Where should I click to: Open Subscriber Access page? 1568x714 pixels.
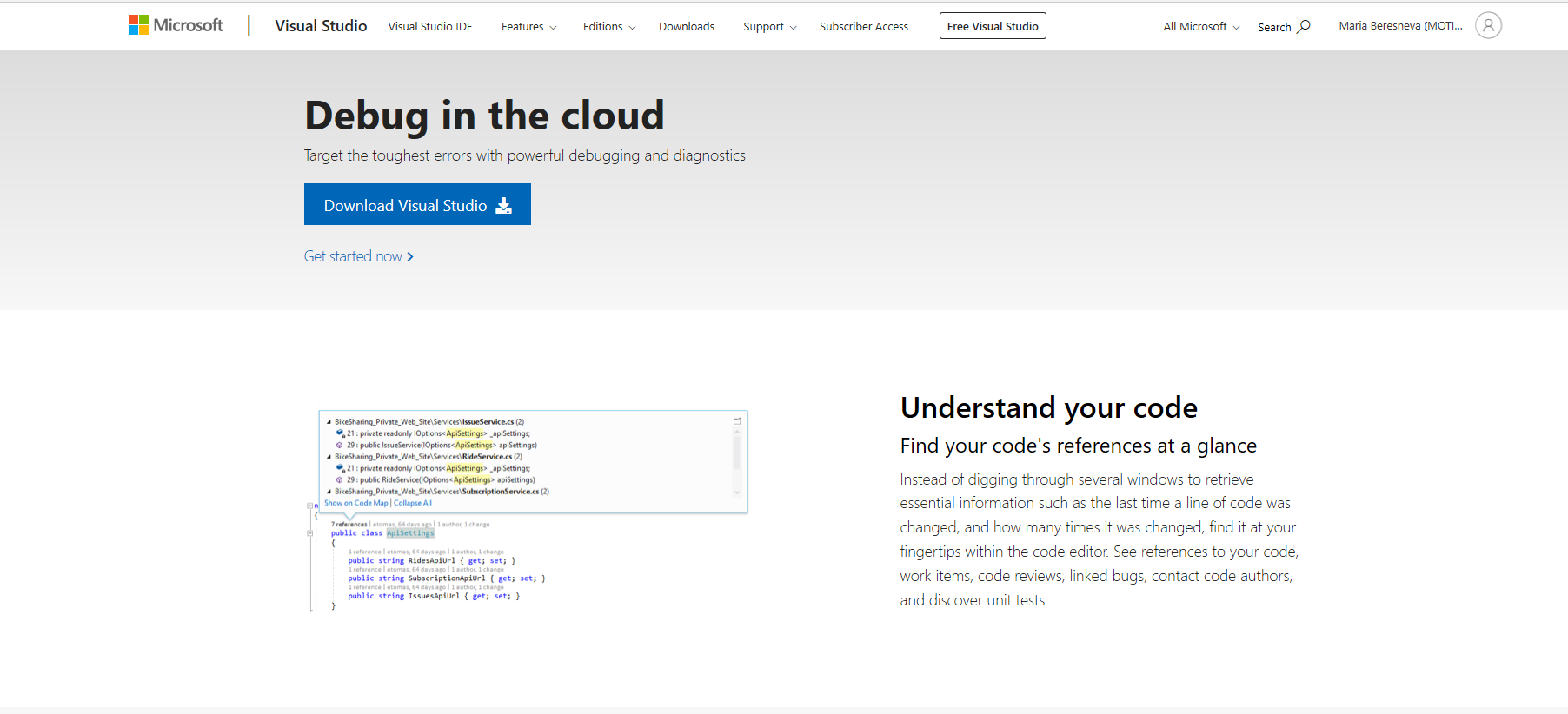point(864,27)
